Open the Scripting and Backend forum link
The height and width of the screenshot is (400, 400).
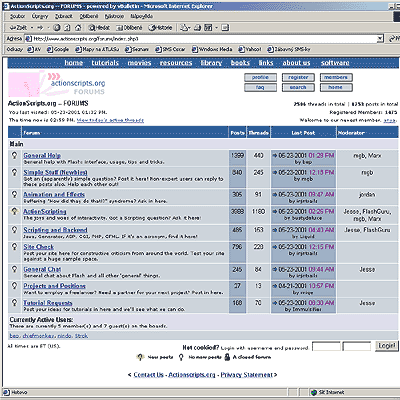(55, 230)
